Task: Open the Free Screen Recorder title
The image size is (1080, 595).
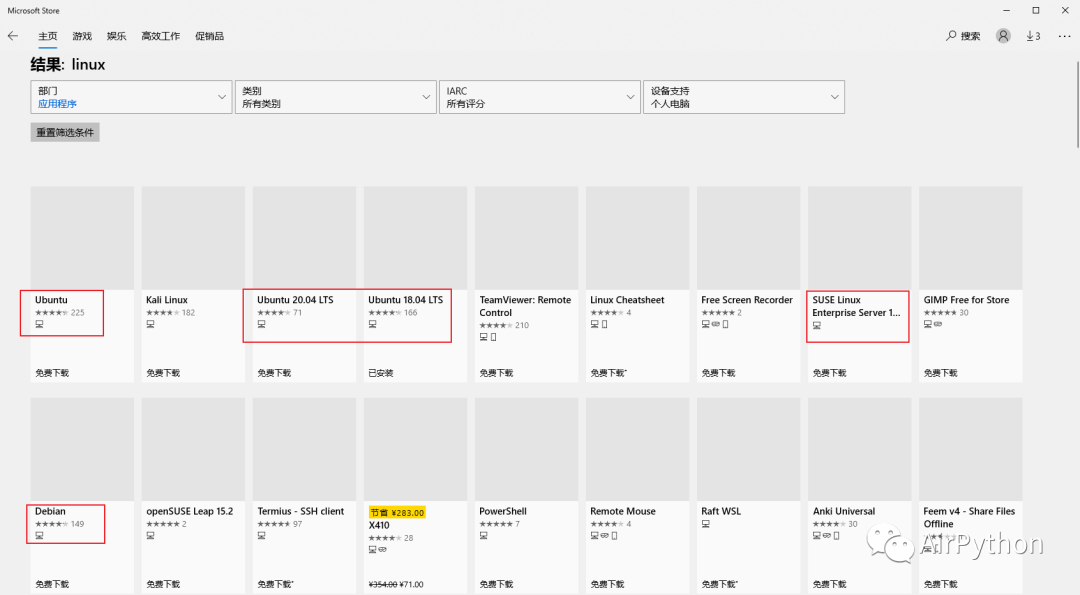Action: tap(747, 300)
